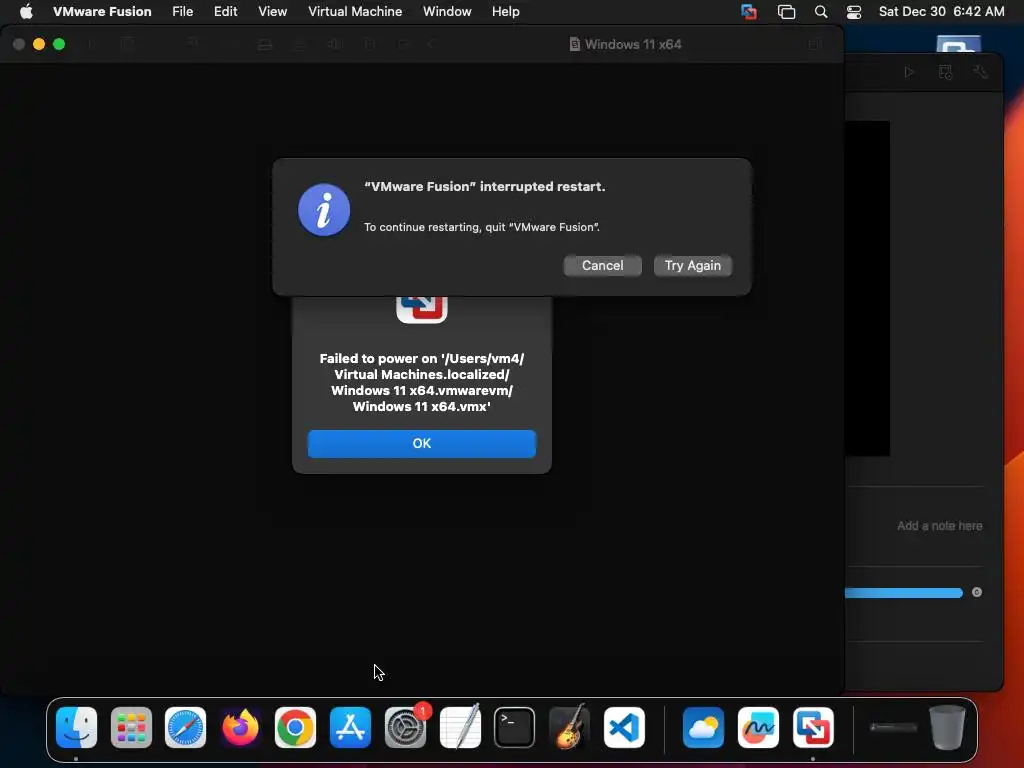The width and height of the screenshot is (1024, 768).
Task: Open the App Store from the Dock
Action: [x=350, y=727]
